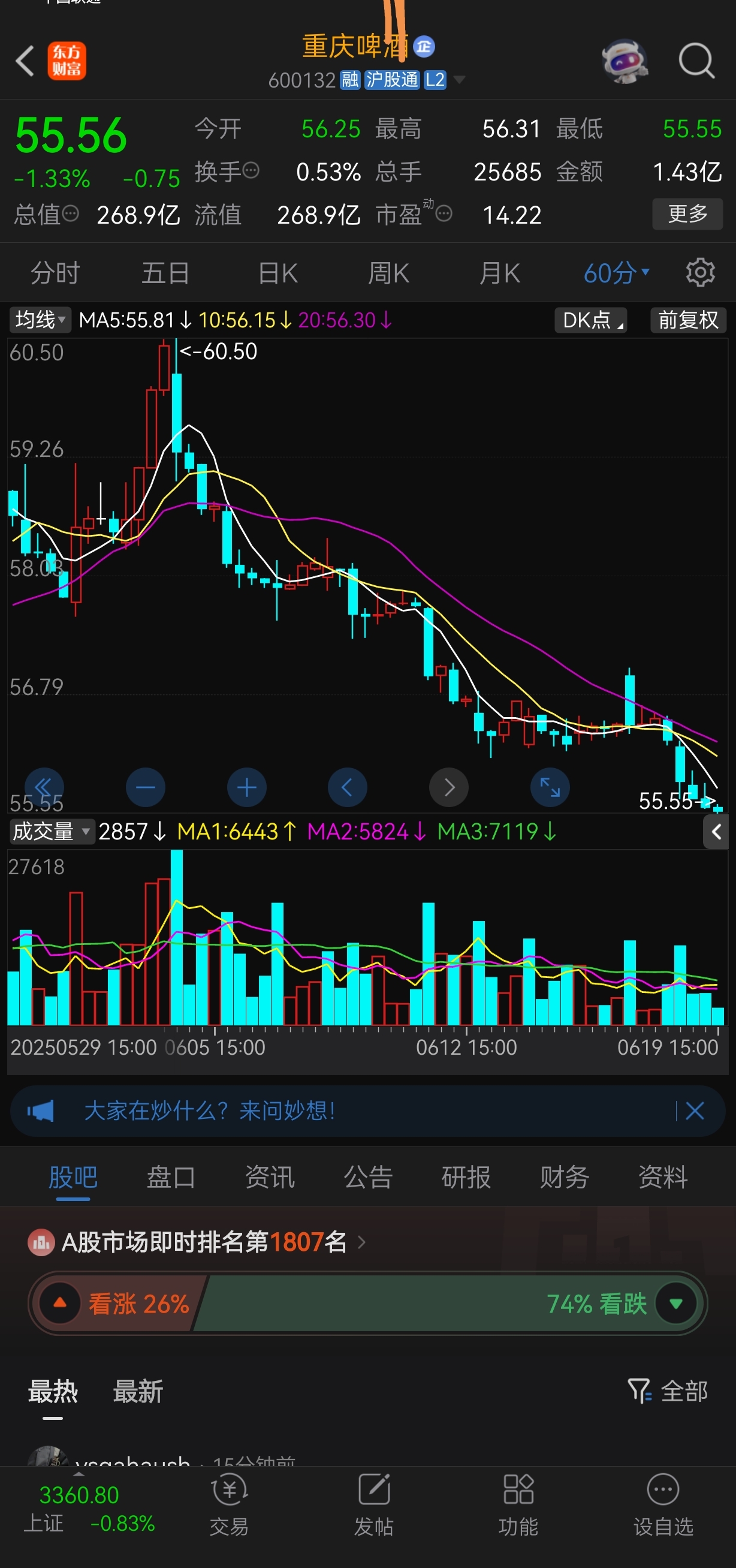The height and width of the screenshot is (1568, 736).
Task: Switch to 周K chart tab
Action: (x=389, y=273)
